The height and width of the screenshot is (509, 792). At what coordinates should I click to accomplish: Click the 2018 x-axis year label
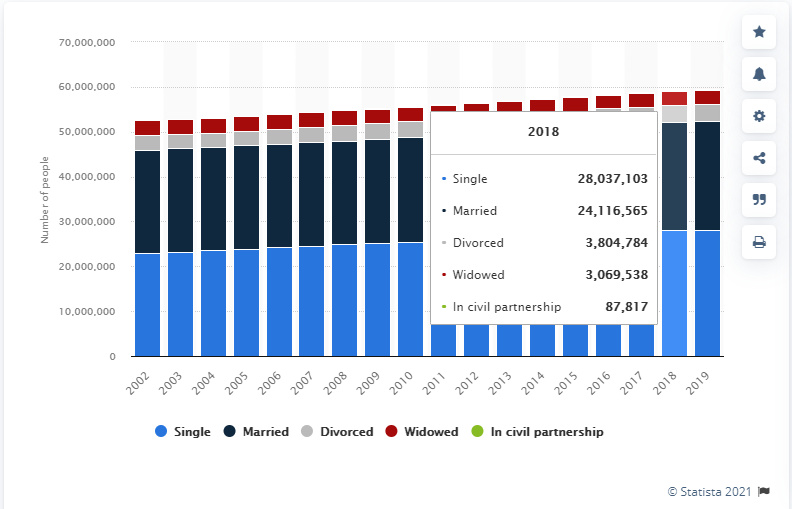(665, 383)
